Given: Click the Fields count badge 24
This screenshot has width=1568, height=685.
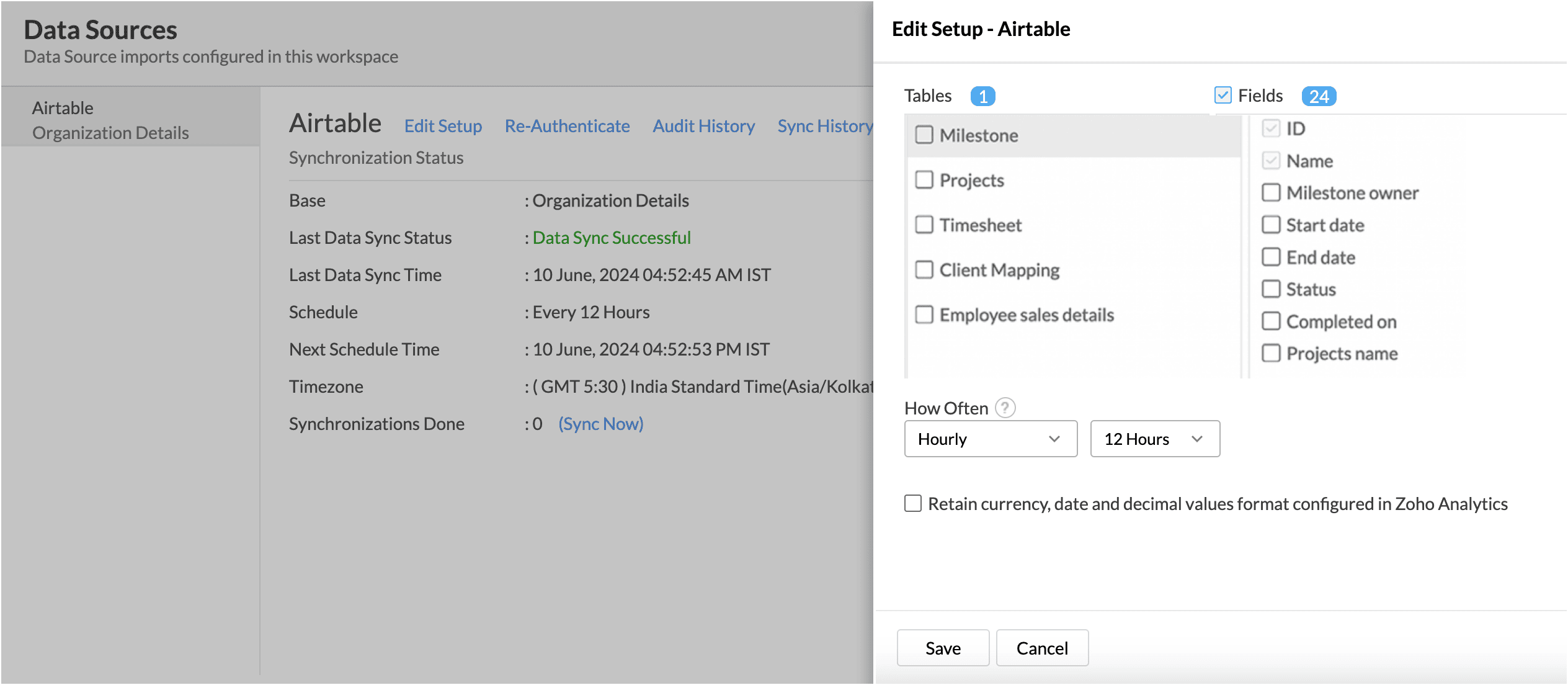Looking at the screenshot, I should click(1319, 96).
